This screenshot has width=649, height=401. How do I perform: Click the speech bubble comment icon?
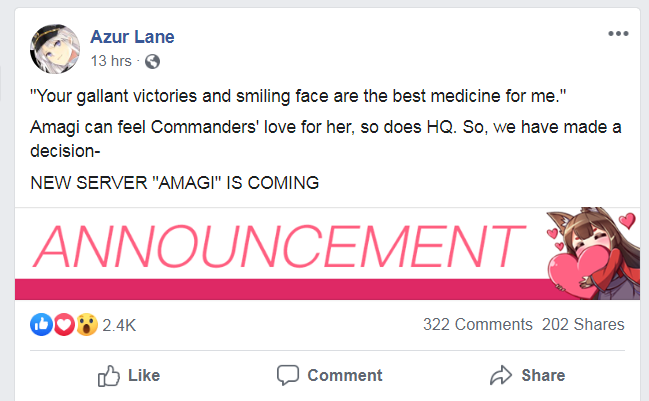[289, 375]
